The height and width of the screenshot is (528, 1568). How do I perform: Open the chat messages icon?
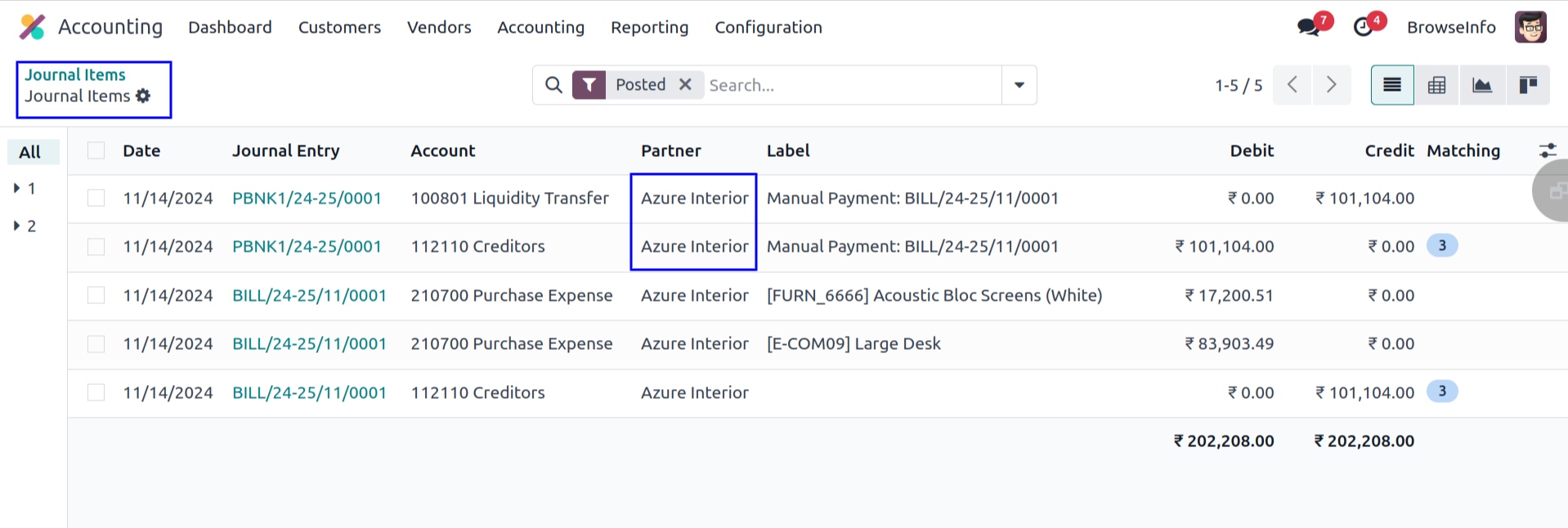(1308, 27)
